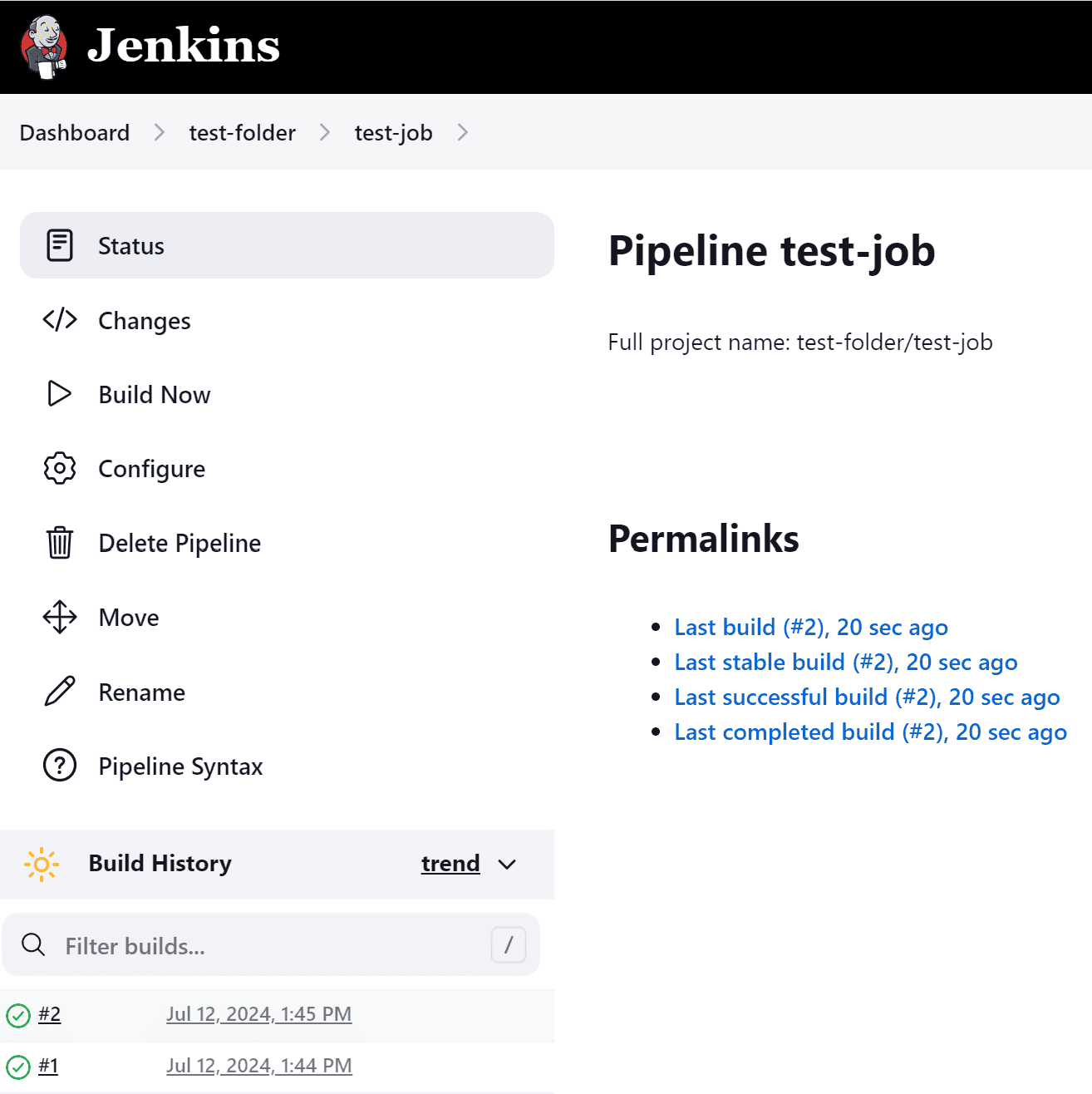Image resolution: width=1092 pixels, height=1094 pixels.
Task: Click success status icon for build #2
Action: click(18, 1015)
